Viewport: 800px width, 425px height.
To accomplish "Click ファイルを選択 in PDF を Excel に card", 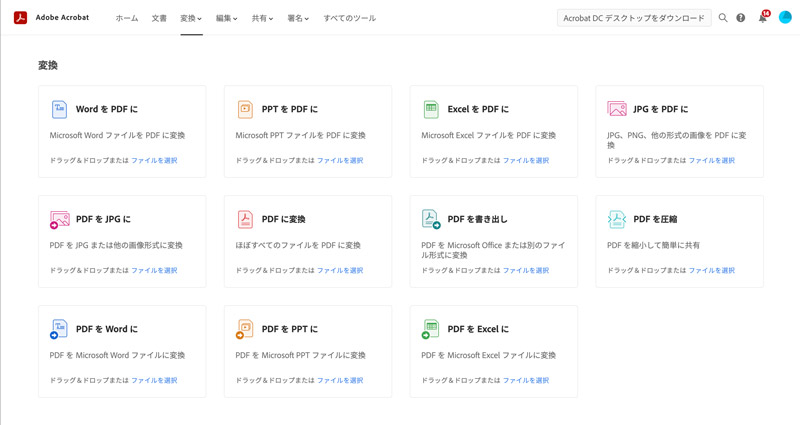I will click(x=526, y=380).
